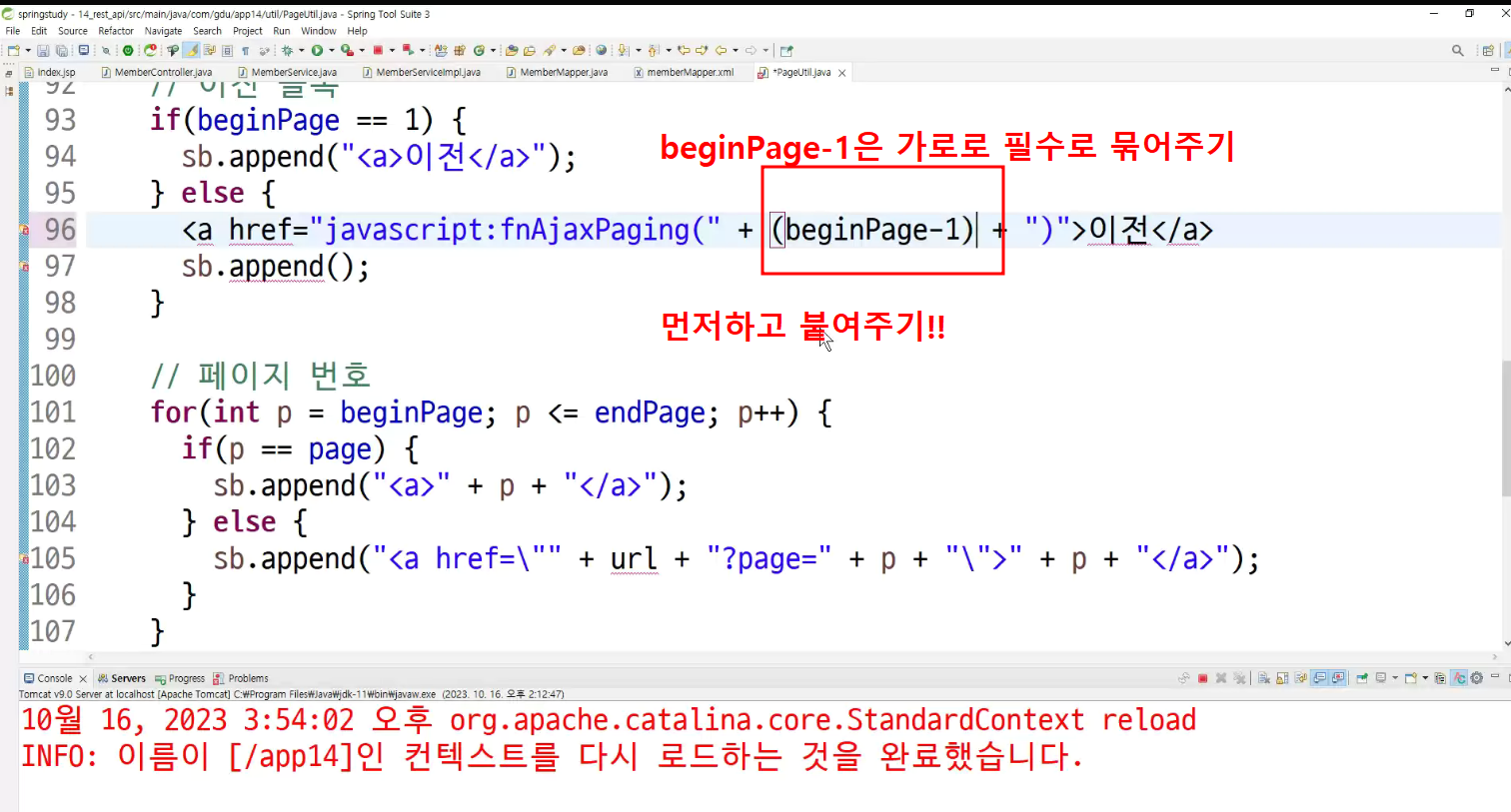
Task: Click the endPage variable on line 101
Action: 650,412
